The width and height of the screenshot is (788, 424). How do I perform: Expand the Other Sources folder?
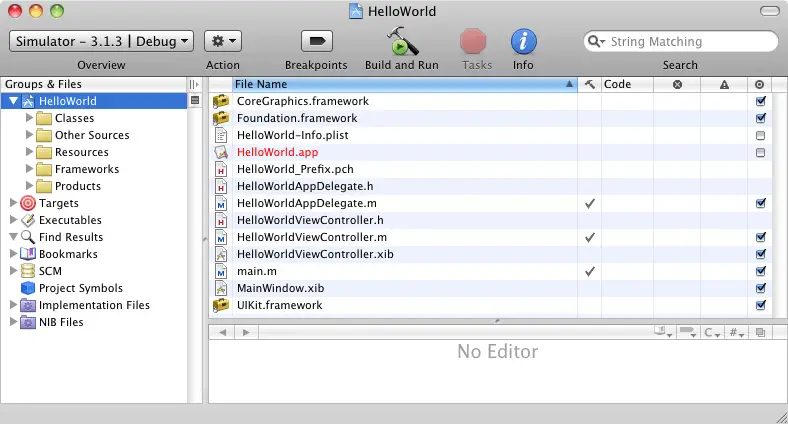29,135
